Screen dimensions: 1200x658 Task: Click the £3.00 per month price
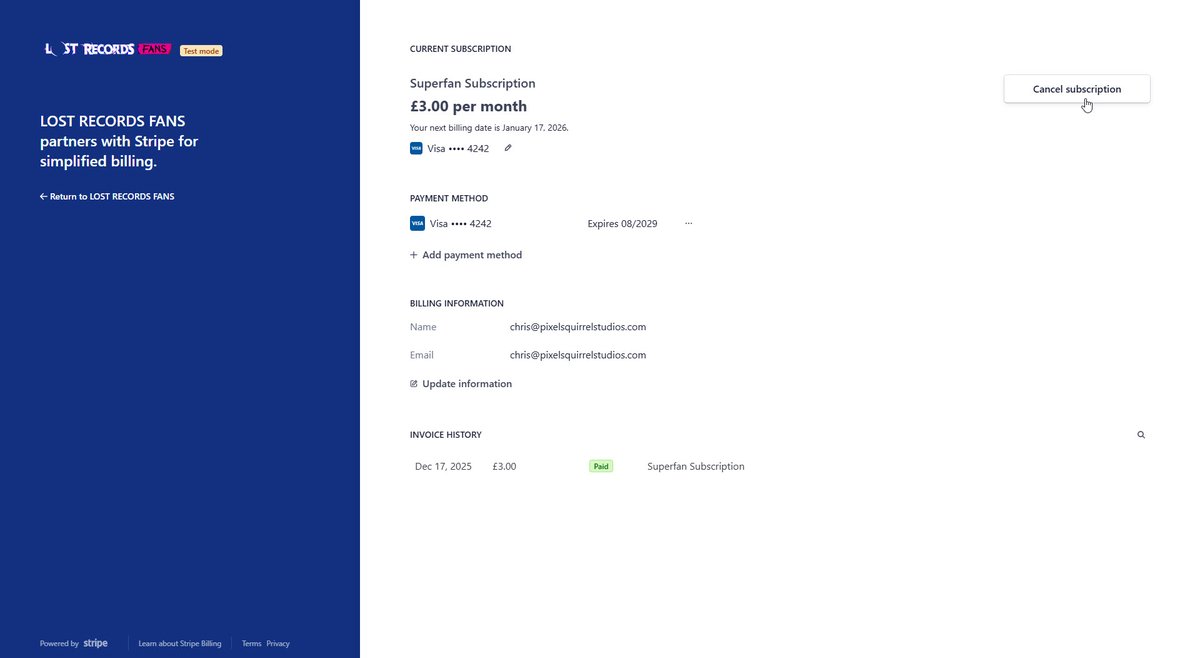pyautogui.click(x=468, y=106)
